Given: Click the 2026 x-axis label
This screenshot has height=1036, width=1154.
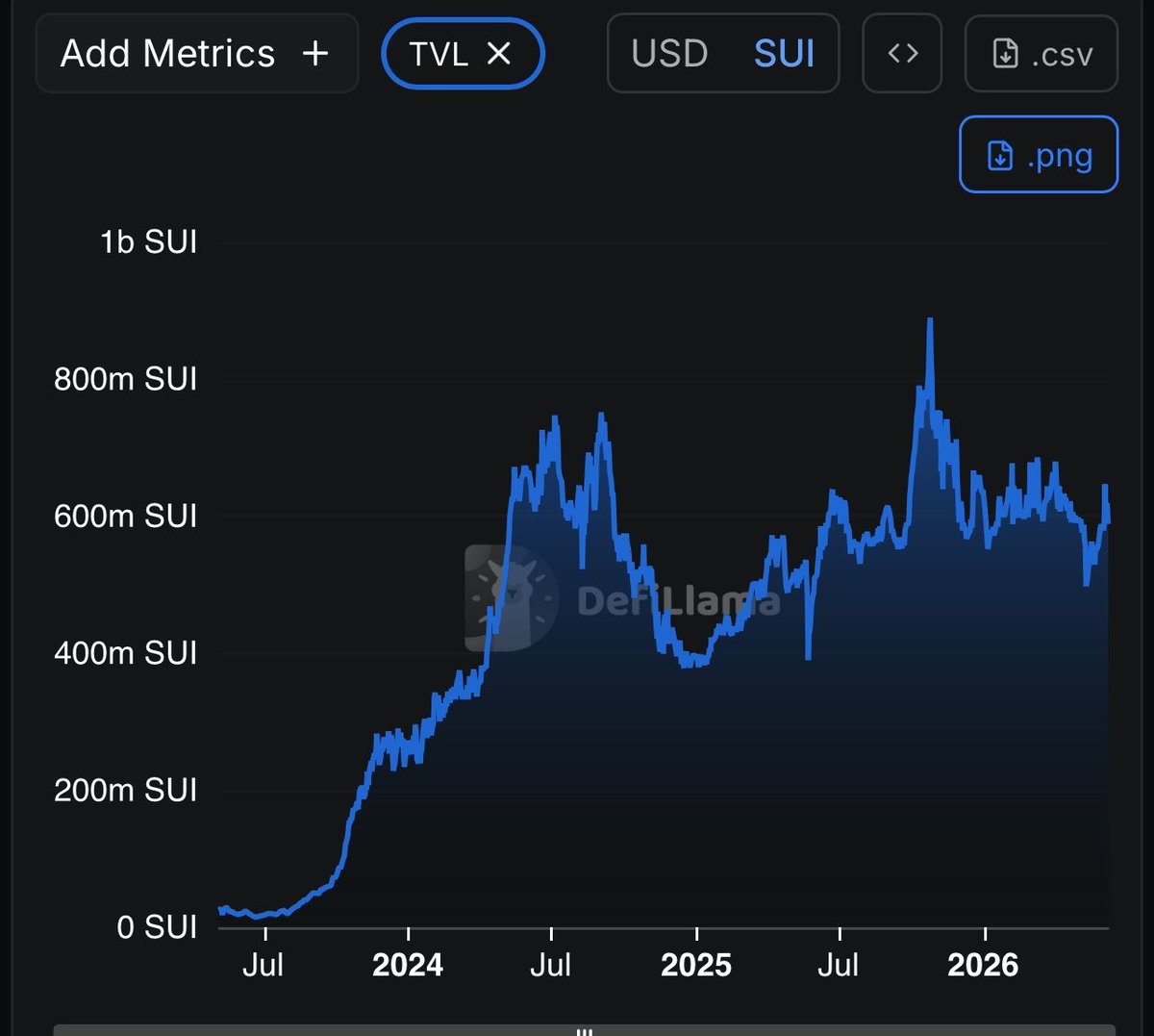Looking at the screenshot, I should [x=983, y=965].
